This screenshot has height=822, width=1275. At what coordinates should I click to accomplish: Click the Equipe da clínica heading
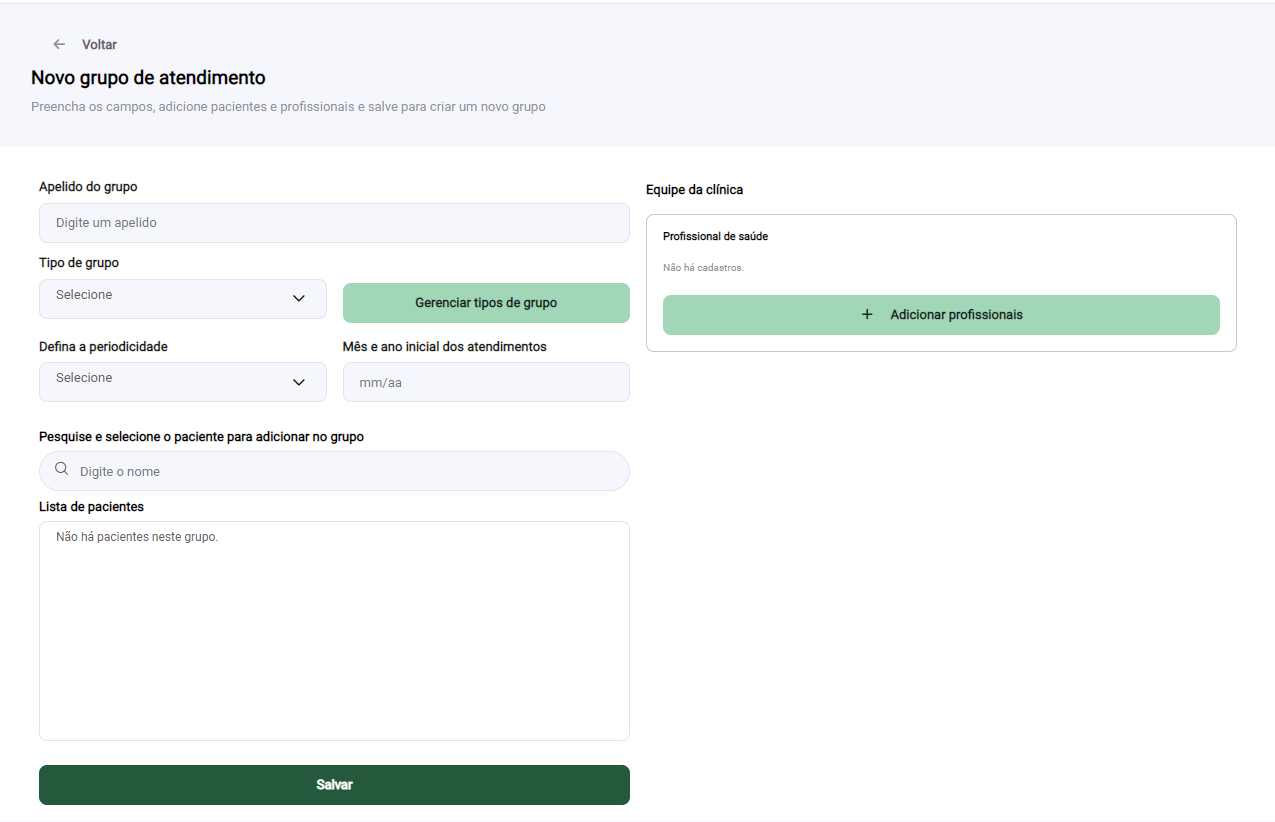[x=694, y=189]
